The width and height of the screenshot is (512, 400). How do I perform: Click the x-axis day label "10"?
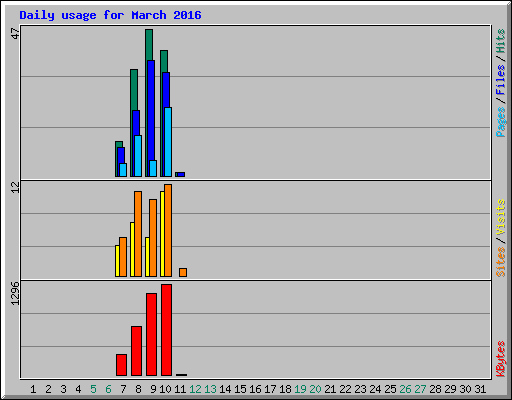coord(165,389)
